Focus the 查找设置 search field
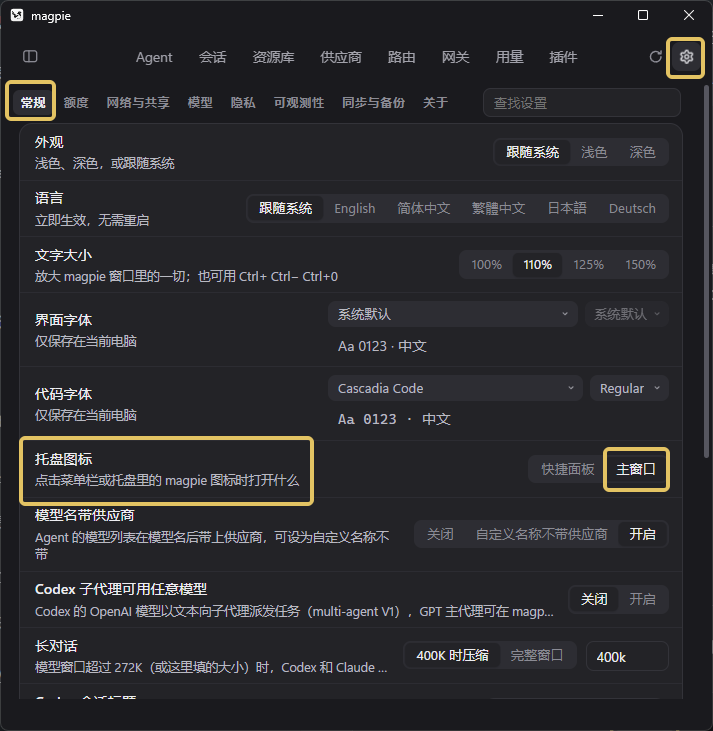Screen dimensions: 713x731 pos(581,103)
